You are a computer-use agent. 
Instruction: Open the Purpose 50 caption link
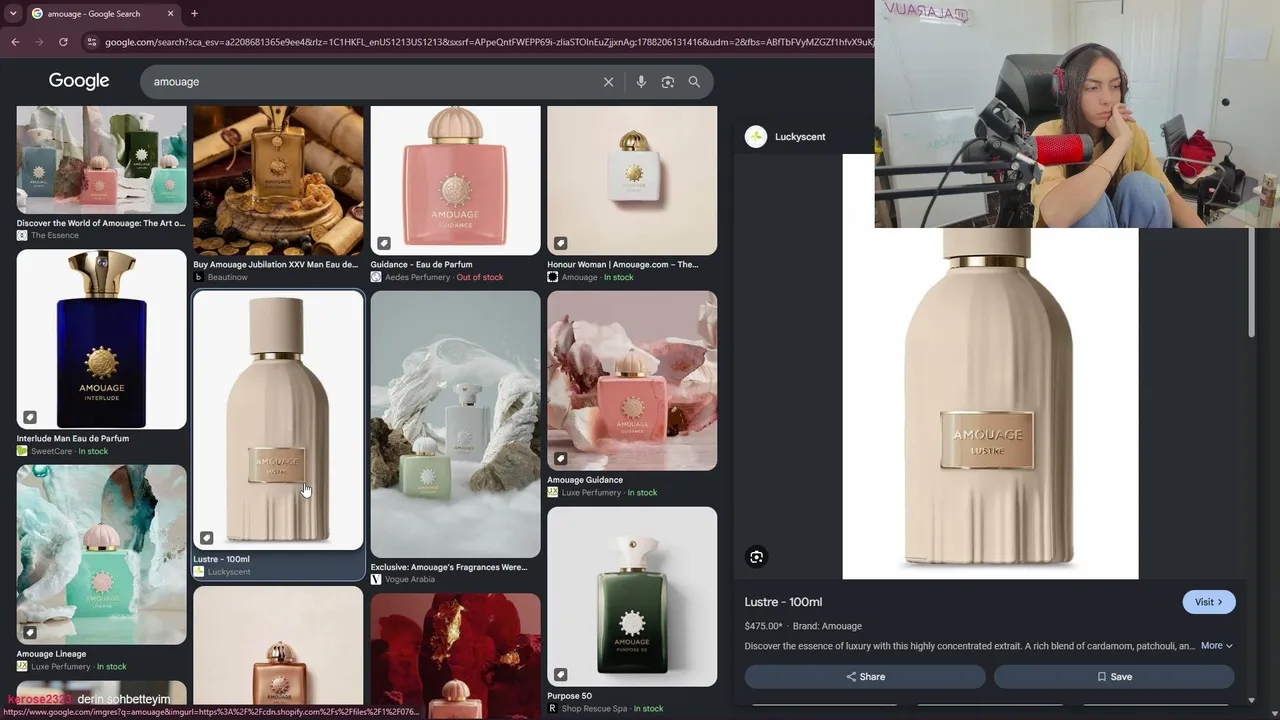569,696
